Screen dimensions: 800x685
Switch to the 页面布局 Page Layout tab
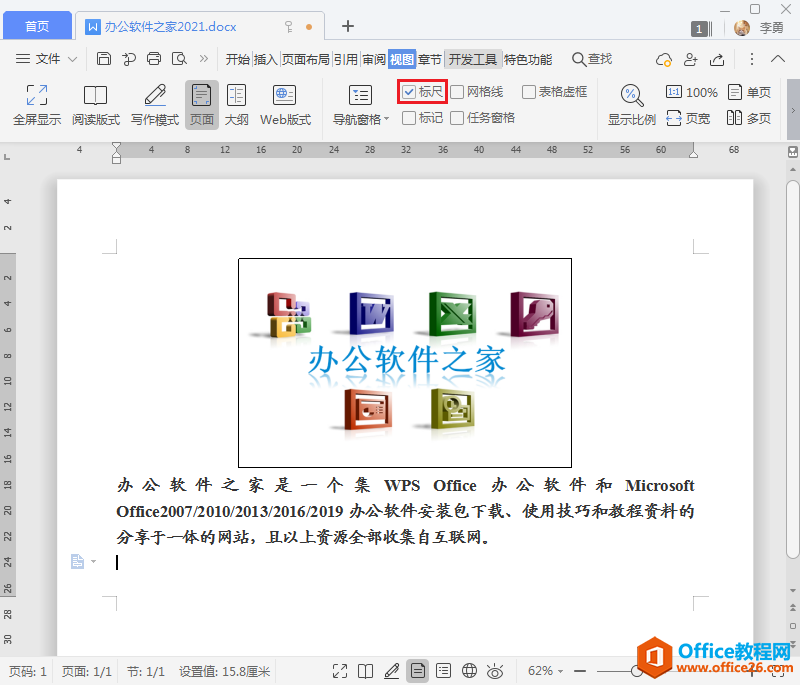tap(305, 59)
